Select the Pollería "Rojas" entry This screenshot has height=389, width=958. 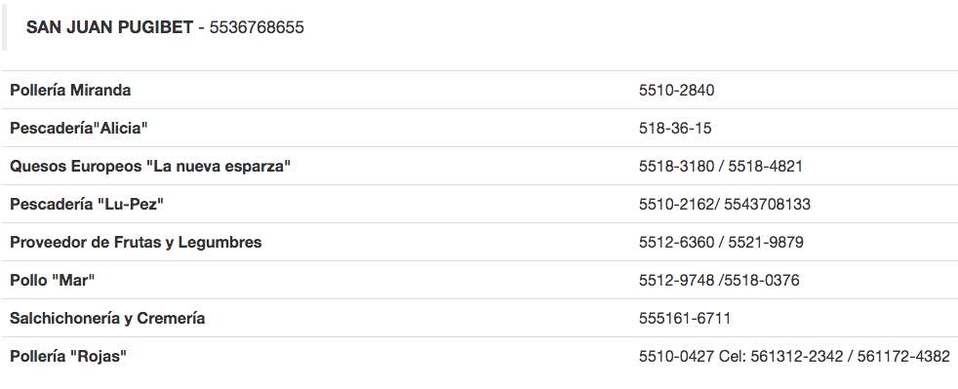[x=68, y=356]
